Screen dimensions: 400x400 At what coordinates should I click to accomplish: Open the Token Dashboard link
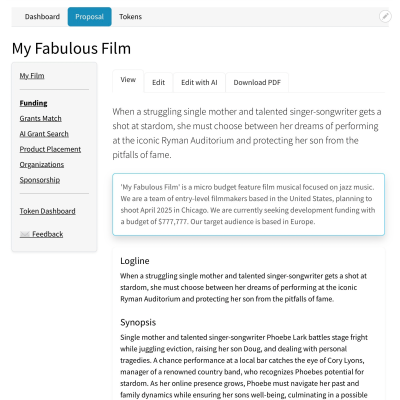point(47,211)
